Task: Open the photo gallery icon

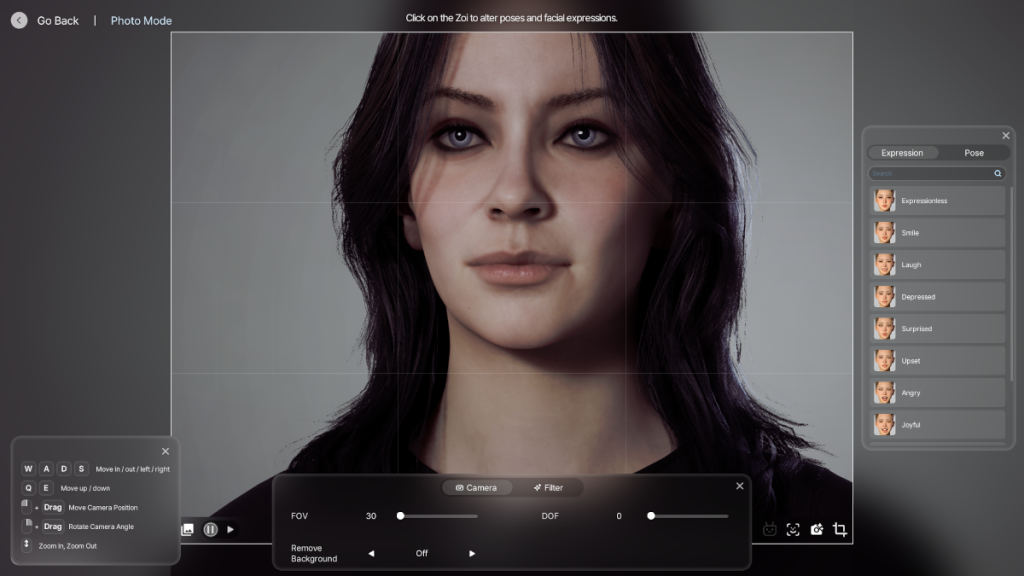Action: click(x=187, y=529)
